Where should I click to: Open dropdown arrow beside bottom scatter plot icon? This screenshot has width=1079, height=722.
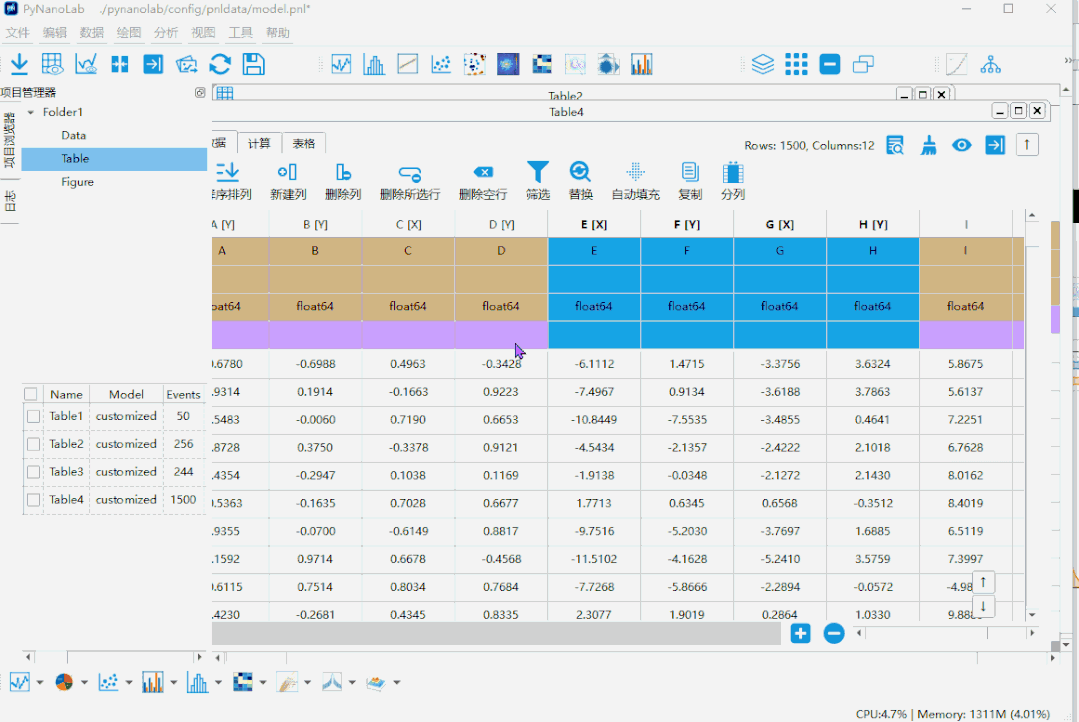point(129,683)
